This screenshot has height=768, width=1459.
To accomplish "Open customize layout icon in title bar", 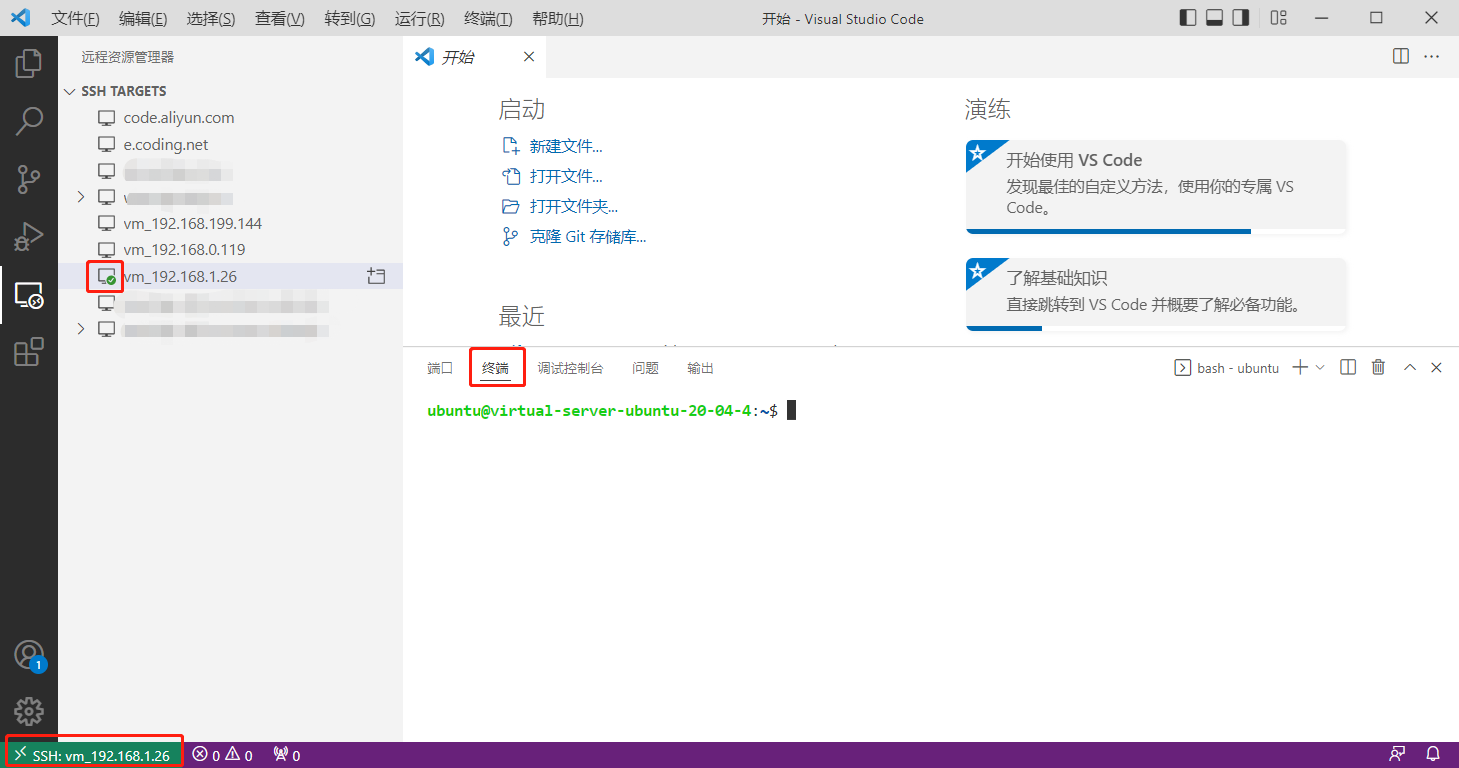I will pyautogui.click(x=1279, y=18).
